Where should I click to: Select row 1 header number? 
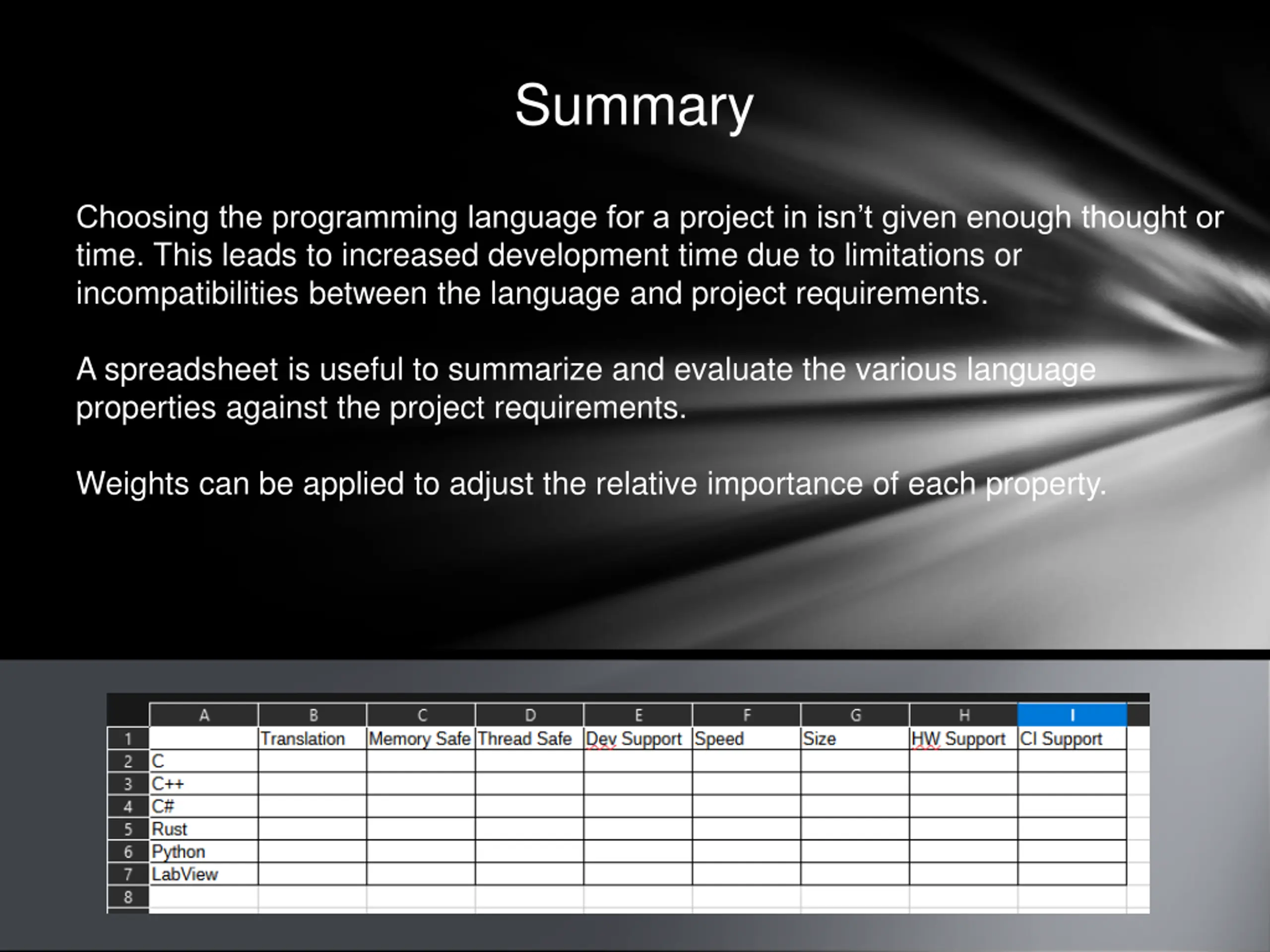coord(128,739)
